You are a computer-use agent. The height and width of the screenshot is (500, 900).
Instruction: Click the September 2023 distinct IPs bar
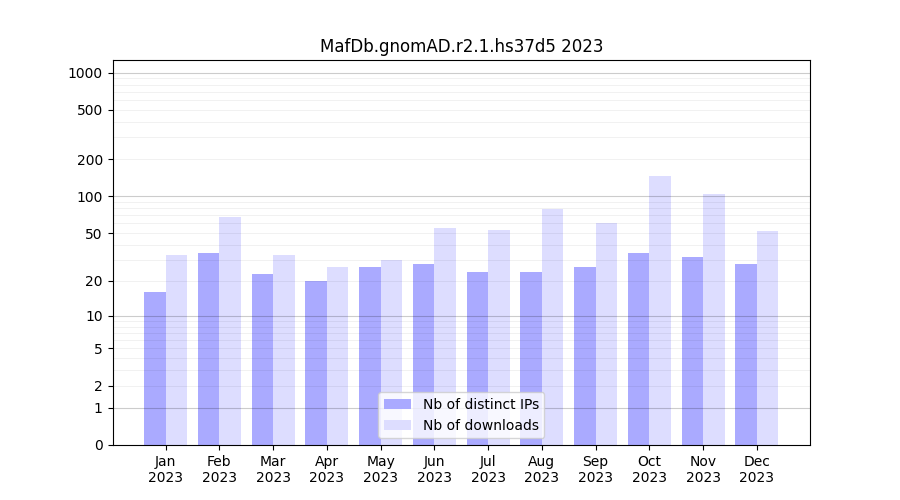pos(585,355)
